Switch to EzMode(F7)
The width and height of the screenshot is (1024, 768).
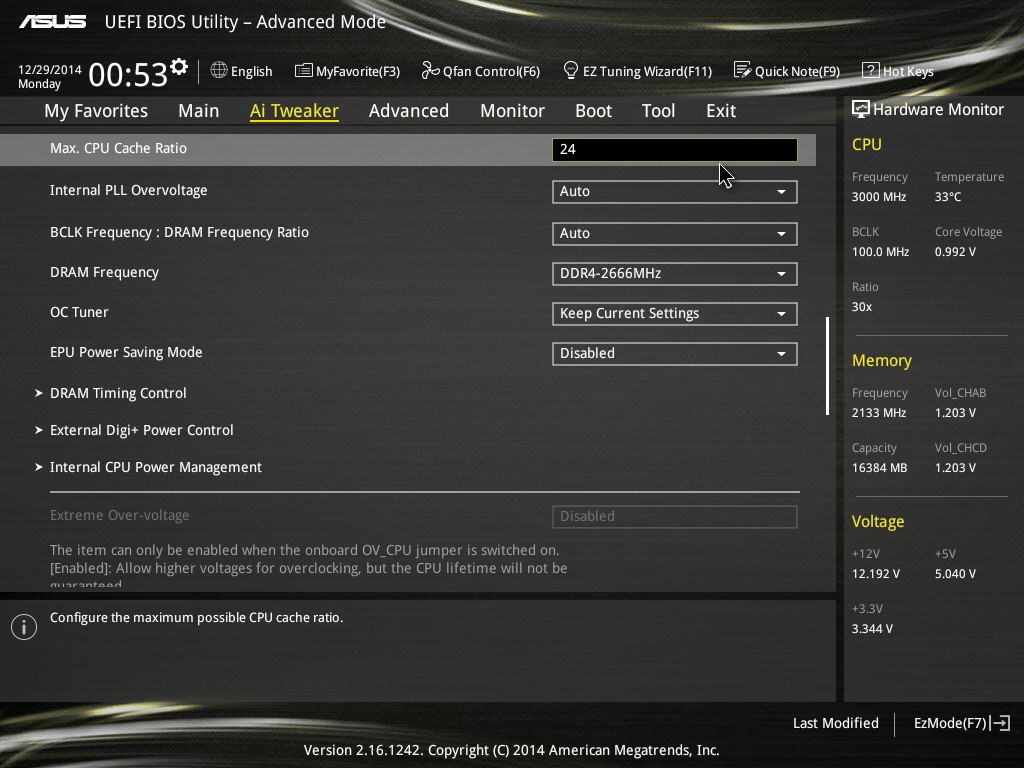click(x=962, y=723)
